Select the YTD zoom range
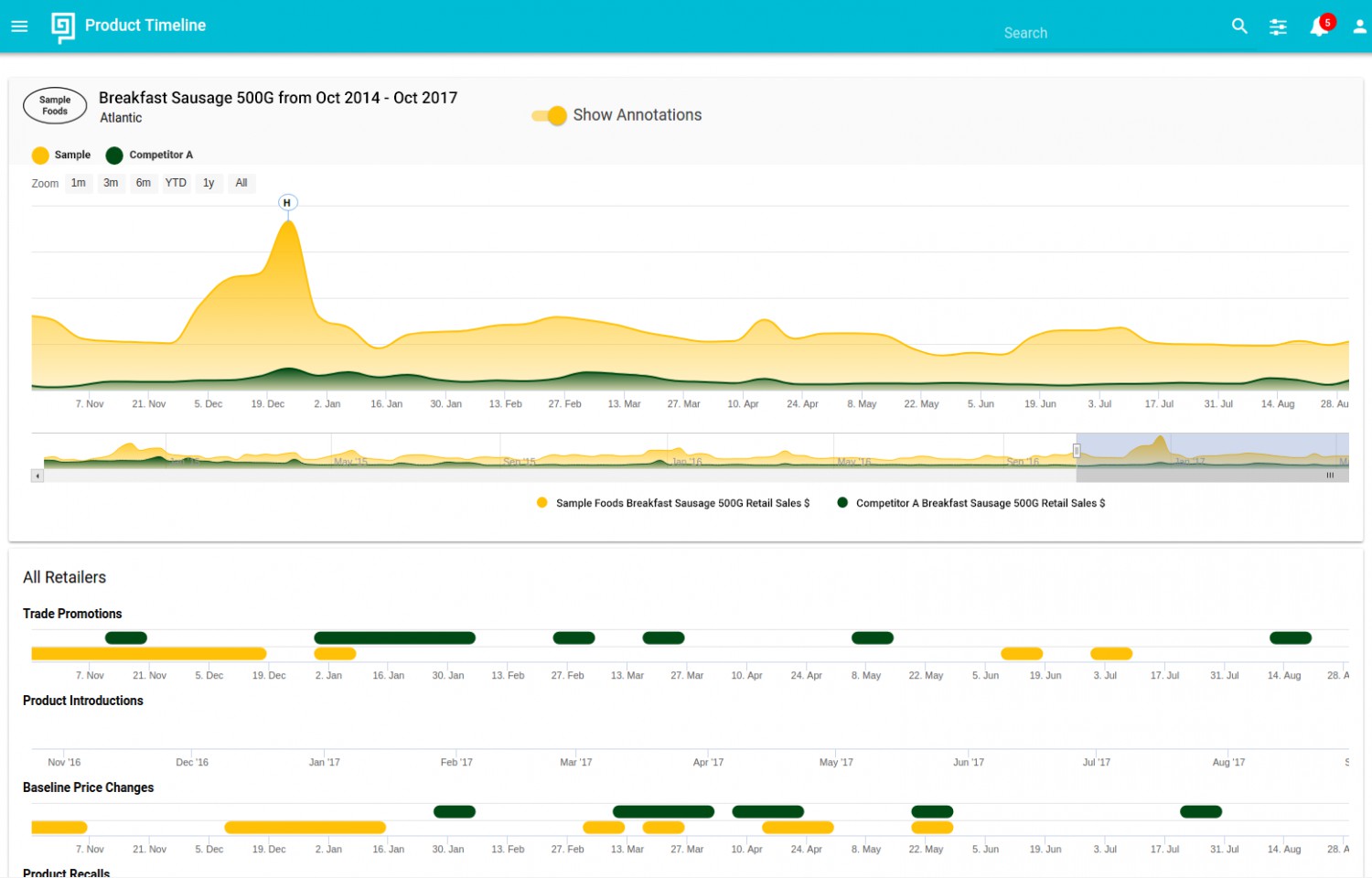The image size is (1372, 878). point(176,183)
